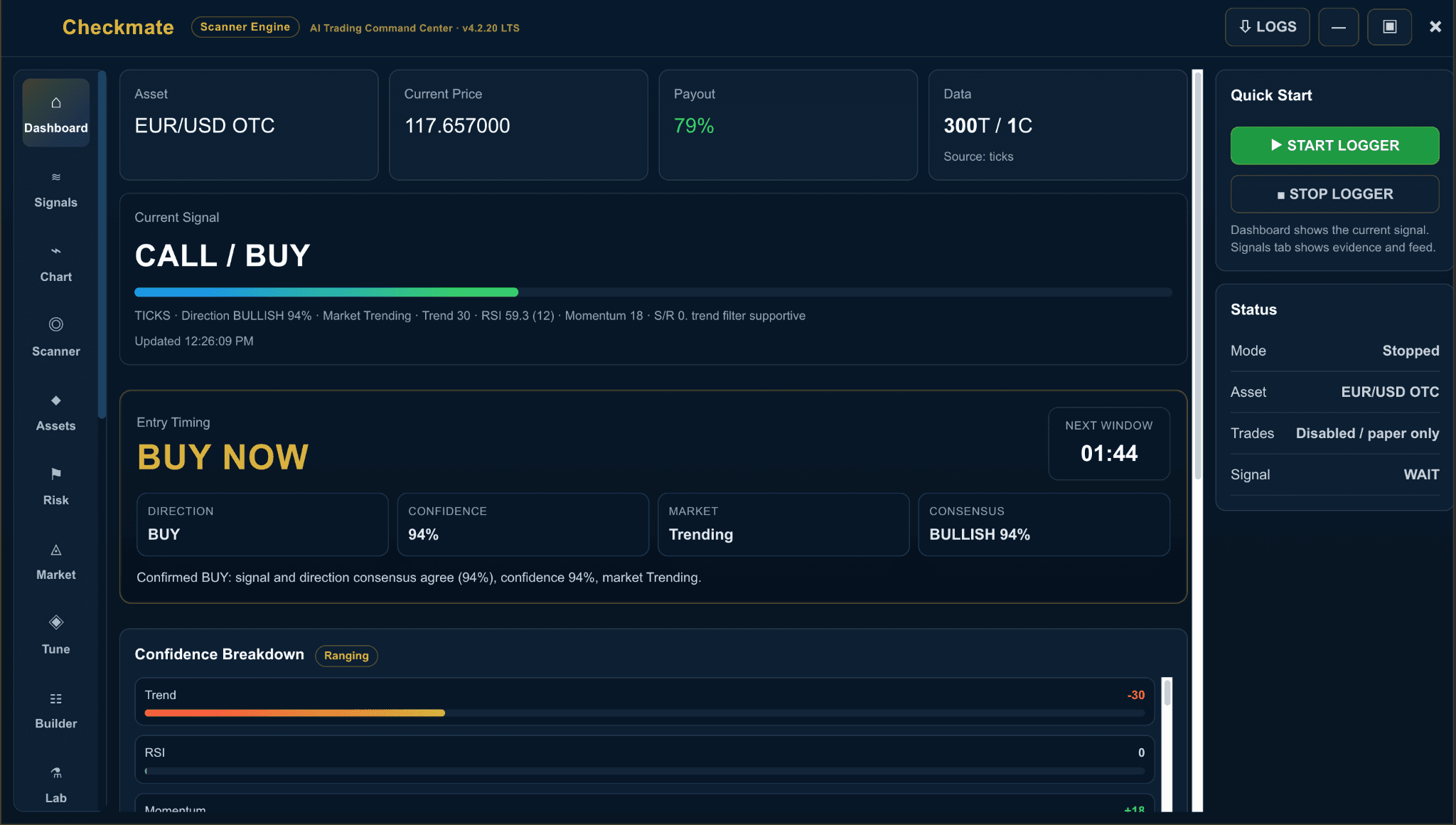Open the Dashboard home icon

tap(56, 103)
